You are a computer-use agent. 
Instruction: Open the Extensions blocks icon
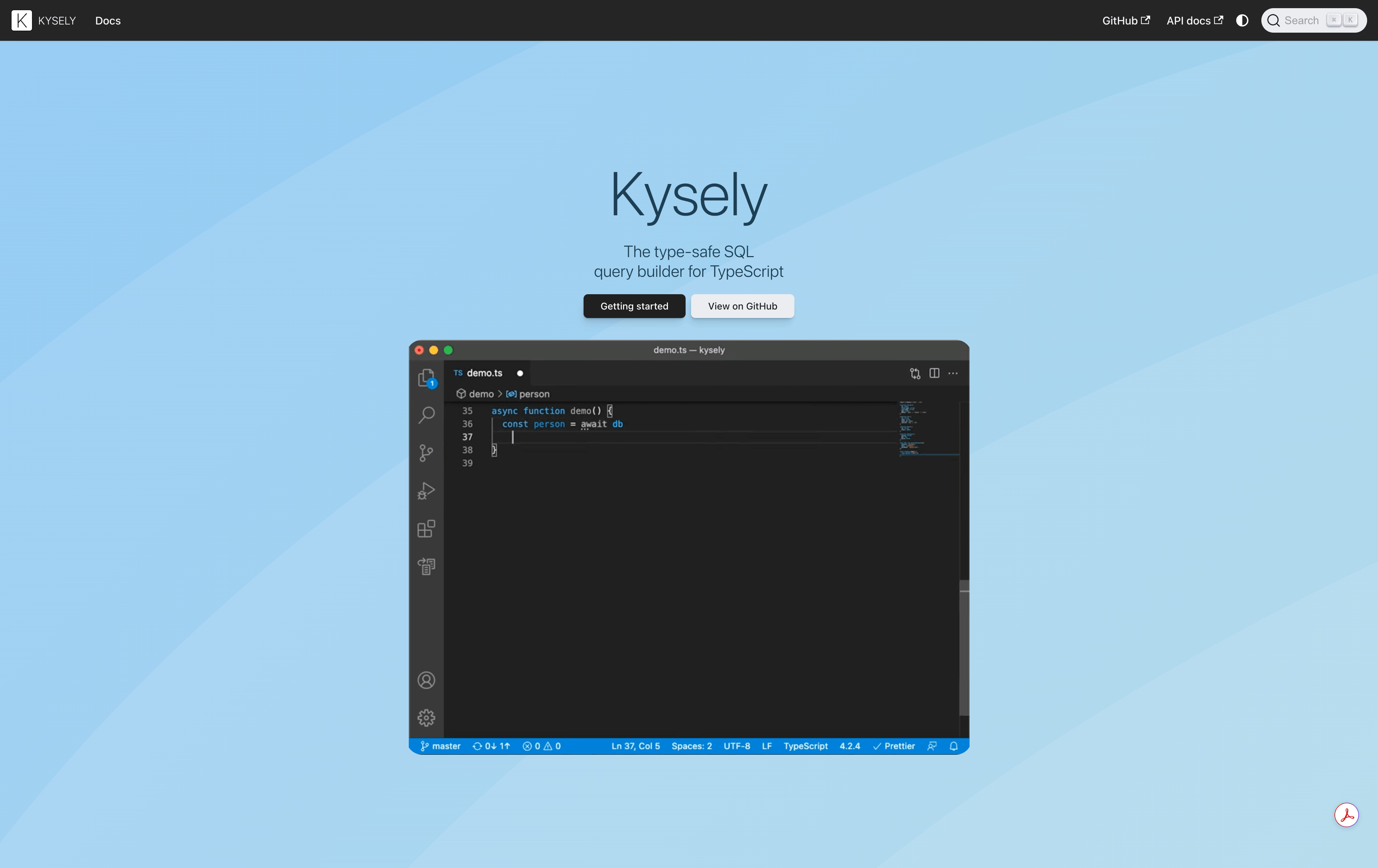(x=426, y=529)
